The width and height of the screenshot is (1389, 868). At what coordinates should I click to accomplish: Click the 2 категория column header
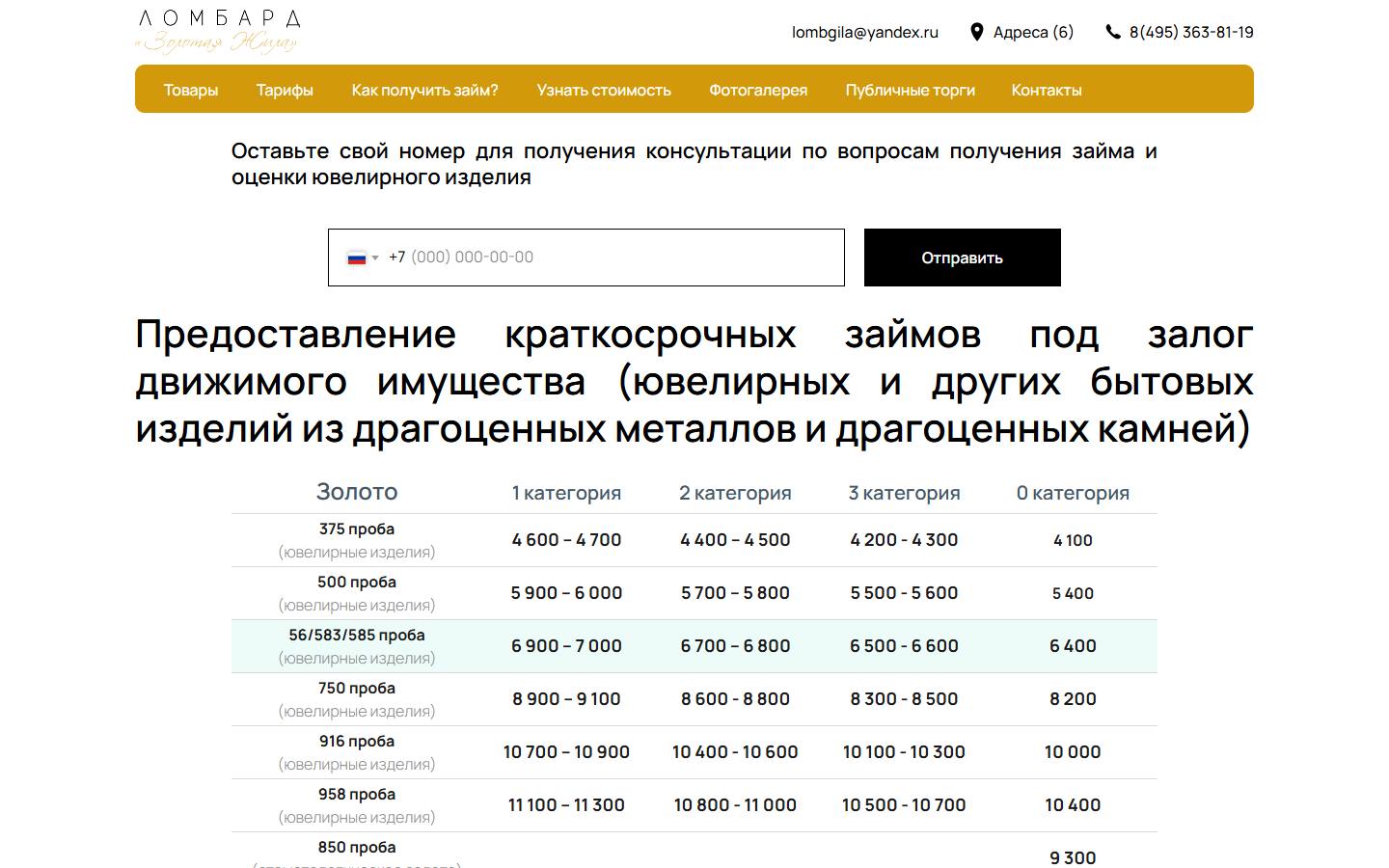pos(735,493)
